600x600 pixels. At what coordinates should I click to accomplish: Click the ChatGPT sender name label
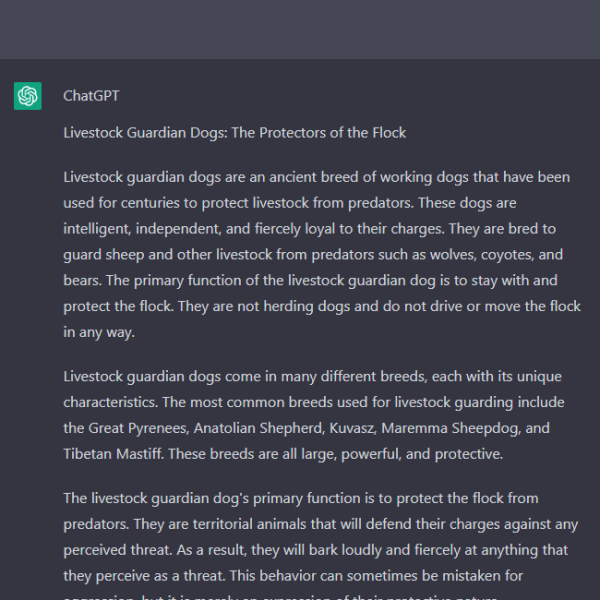point(91,96)
